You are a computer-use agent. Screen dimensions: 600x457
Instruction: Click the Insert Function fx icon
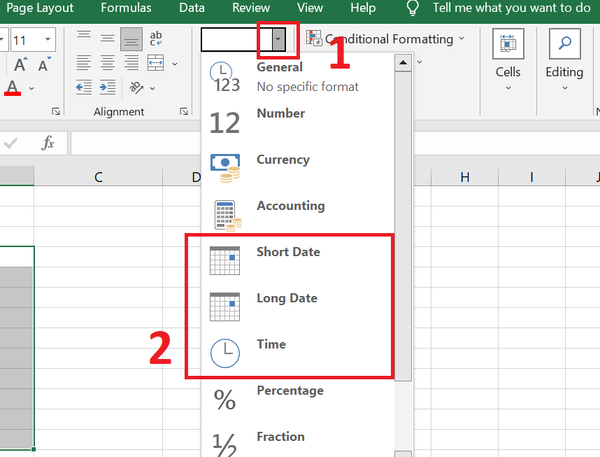pos(48,143)
